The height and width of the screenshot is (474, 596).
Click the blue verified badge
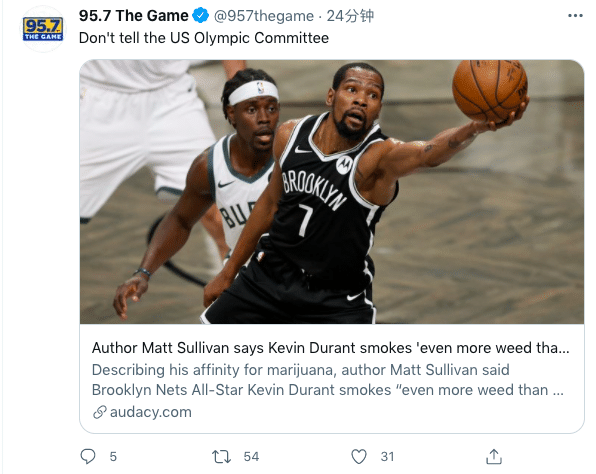click(200, 16)
